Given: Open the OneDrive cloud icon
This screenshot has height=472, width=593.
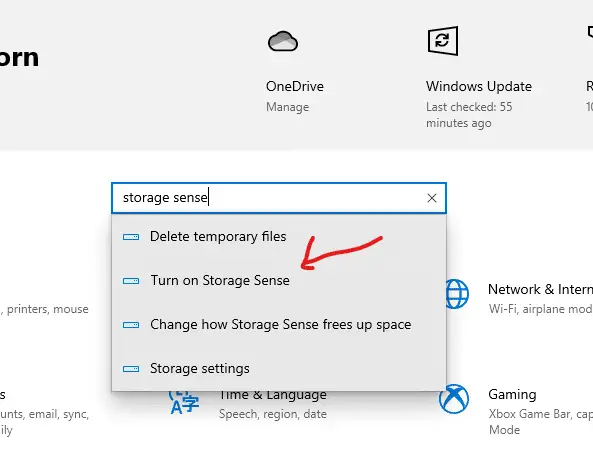Looking at the screenshot, I should coord(283,42).
